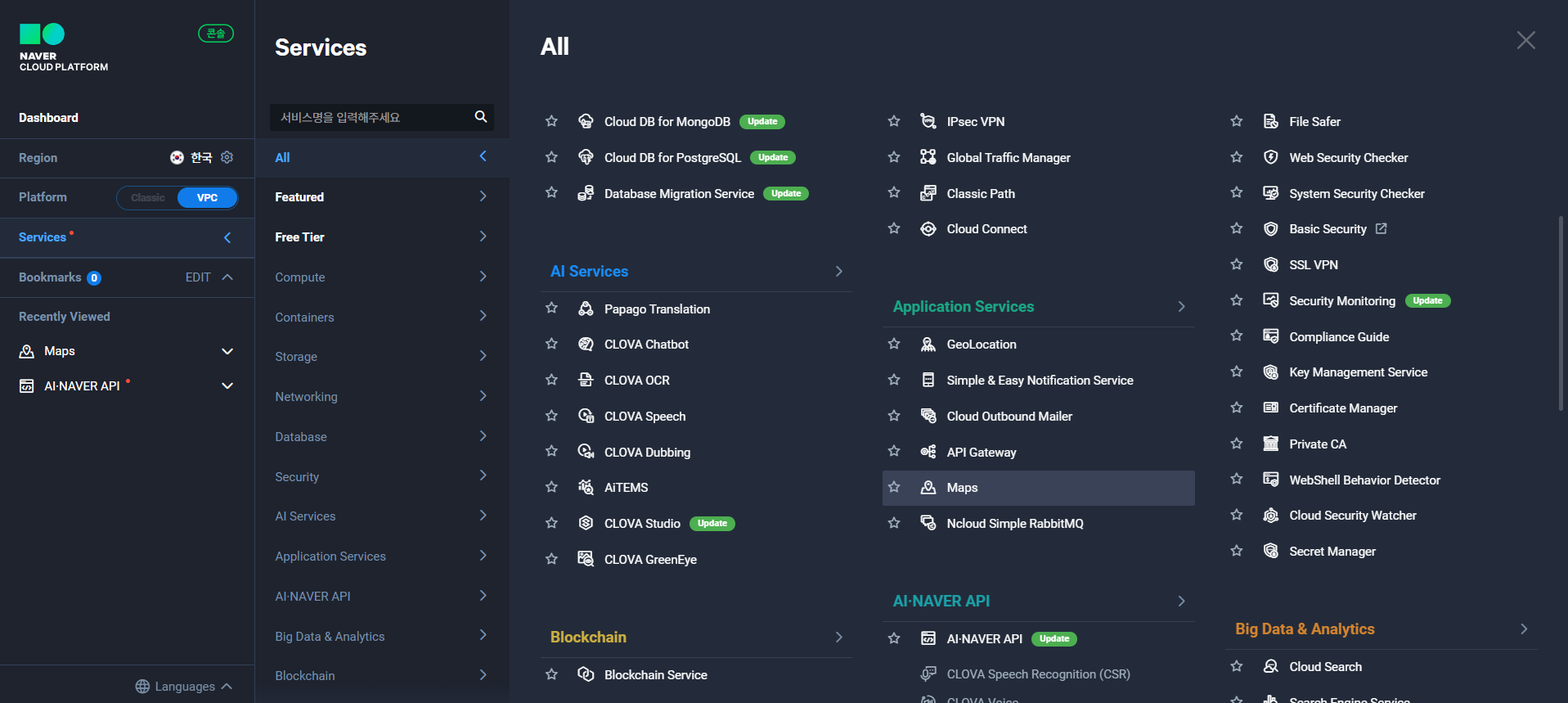Star the Compliance Guide service

[1237, 336]
